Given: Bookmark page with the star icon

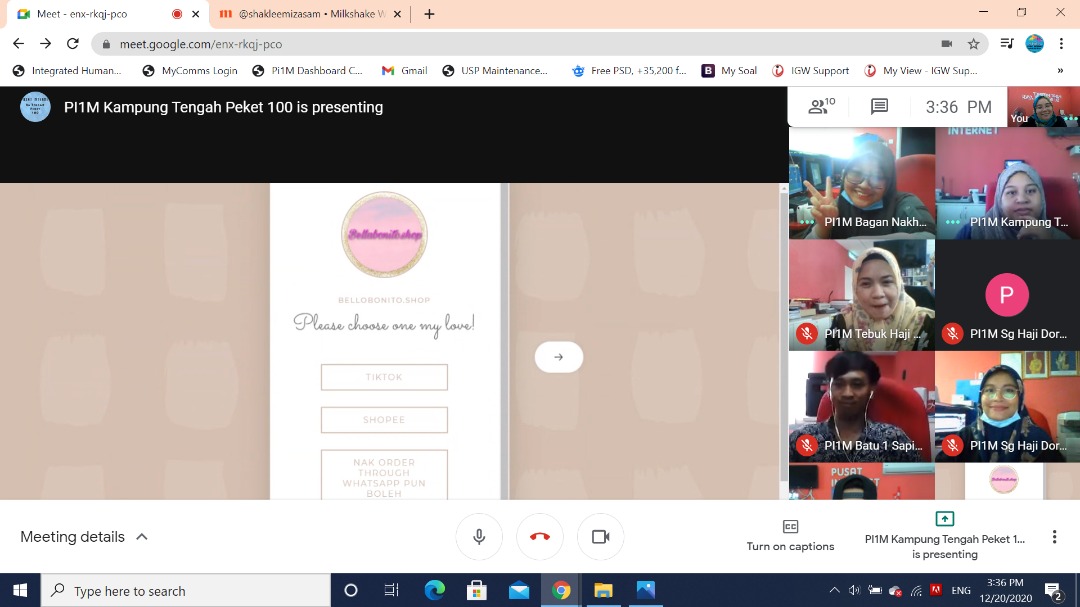Looking at the screenshot, I should pyautogui.click(x=973, y=44).
